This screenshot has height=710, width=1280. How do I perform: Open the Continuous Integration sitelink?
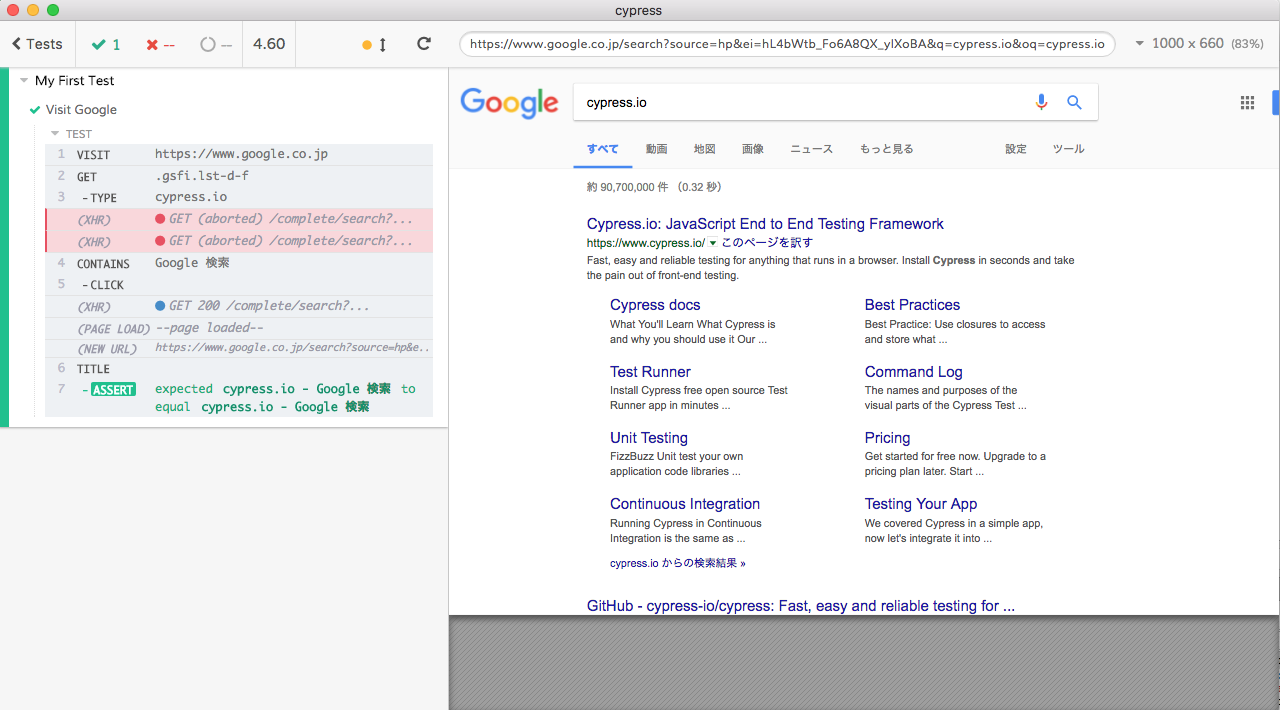pyautogui.click(x=685, y=504)
